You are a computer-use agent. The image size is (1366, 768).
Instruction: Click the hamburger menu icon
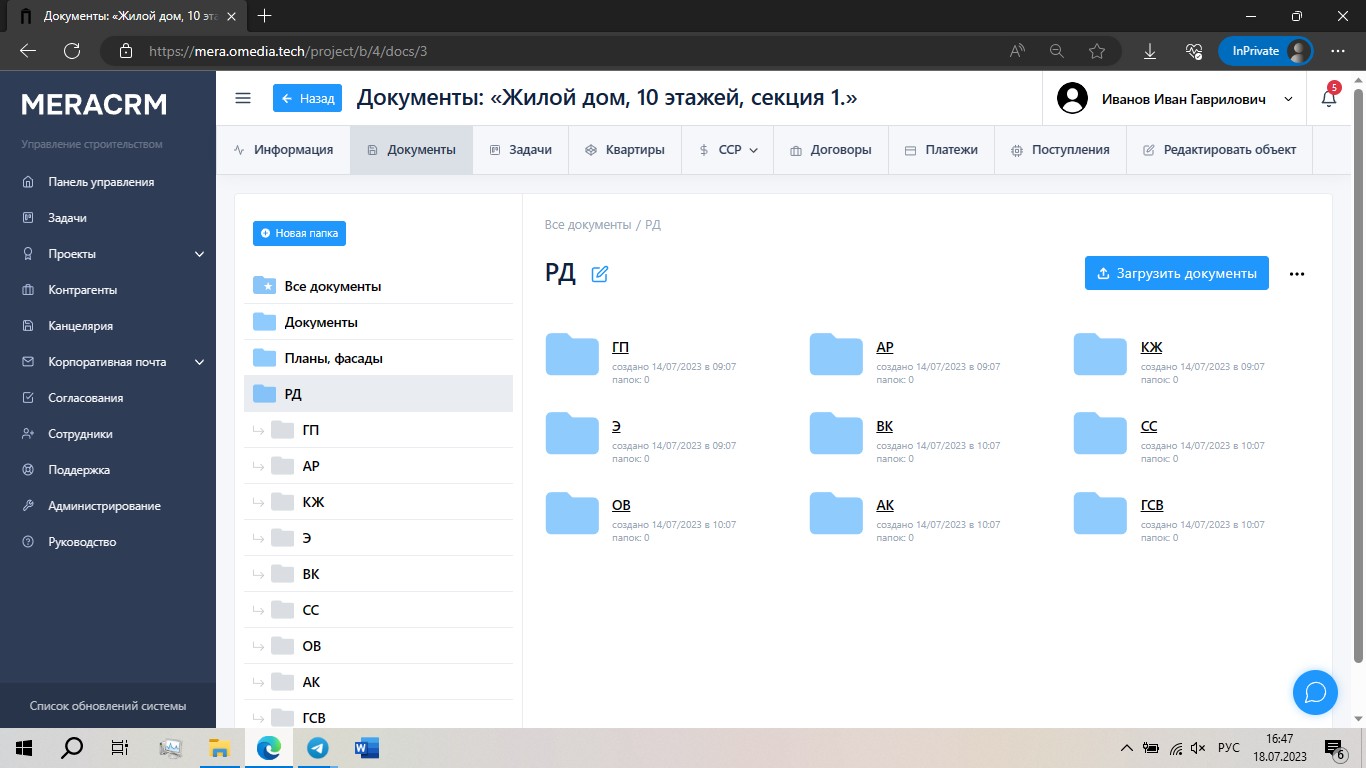tap(242, 98)
